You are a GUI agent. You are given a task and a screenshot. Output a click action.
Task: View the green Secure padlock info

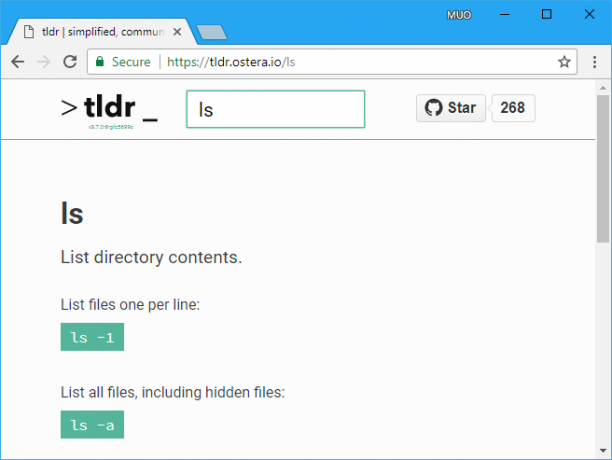click(100, 62)
